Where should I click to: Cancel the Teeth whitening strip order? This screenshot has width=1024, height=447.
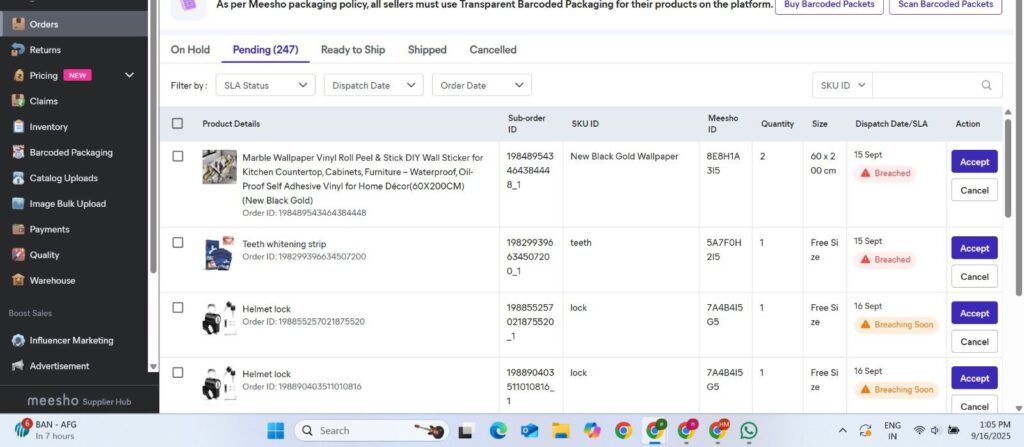tap(974, 276)
